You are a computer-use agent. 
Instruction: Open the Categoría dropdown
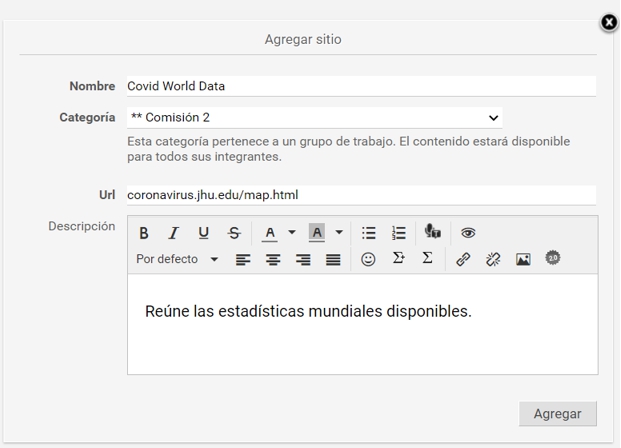(x=314, y=118)
